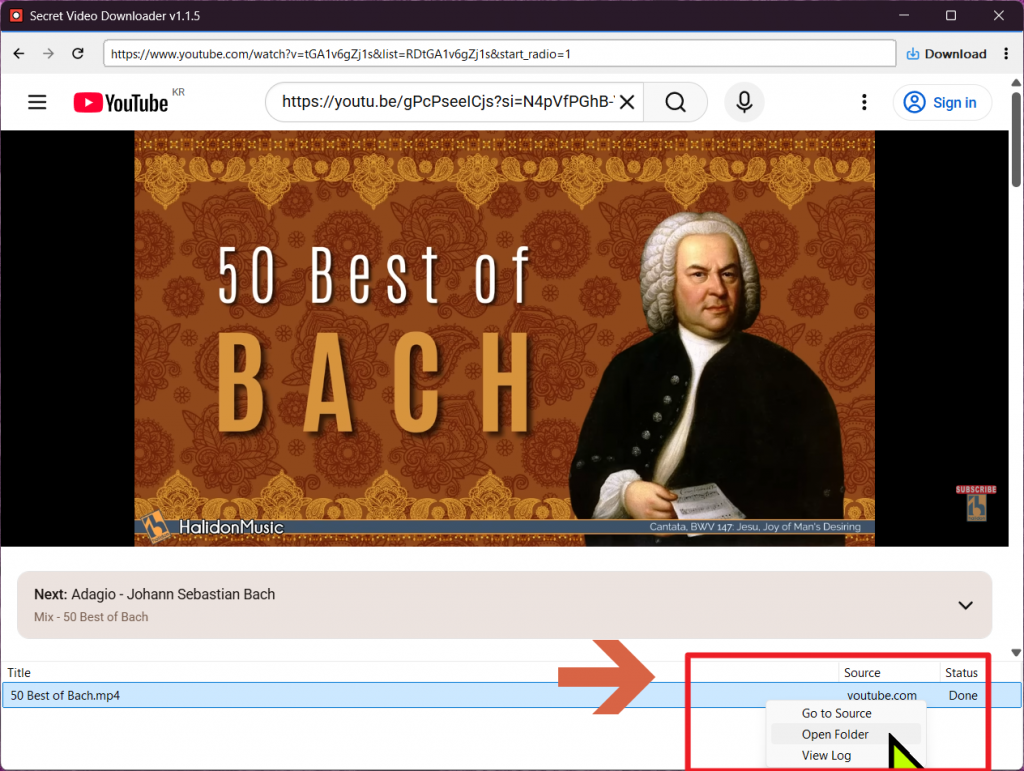Minimize the Secret Video Downloader window
1024x771 pixels.
point(904,16)
